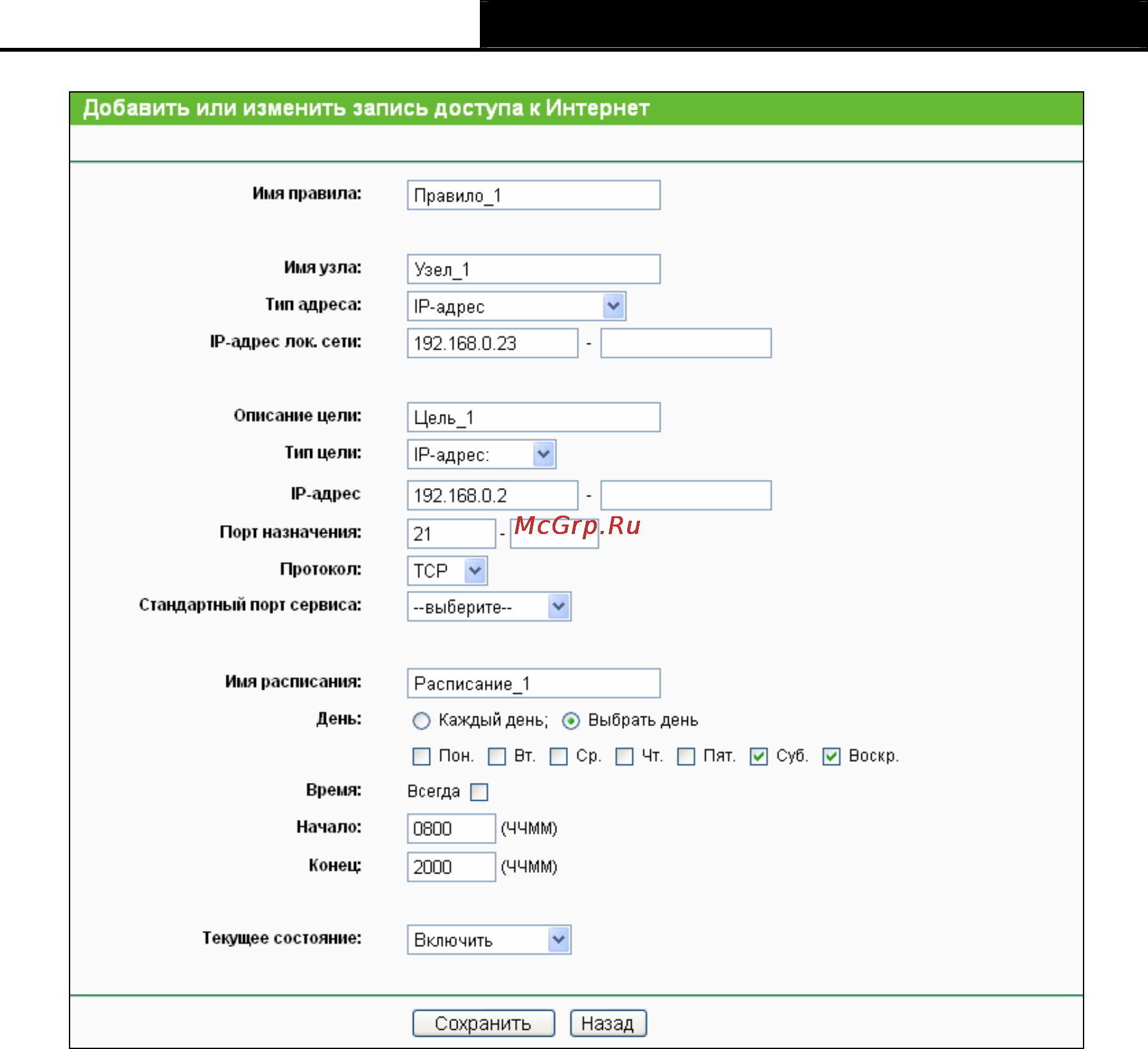Click the destination port range end field
This screenshot has width=1148, height=1049.
click(x=554, y=533)
